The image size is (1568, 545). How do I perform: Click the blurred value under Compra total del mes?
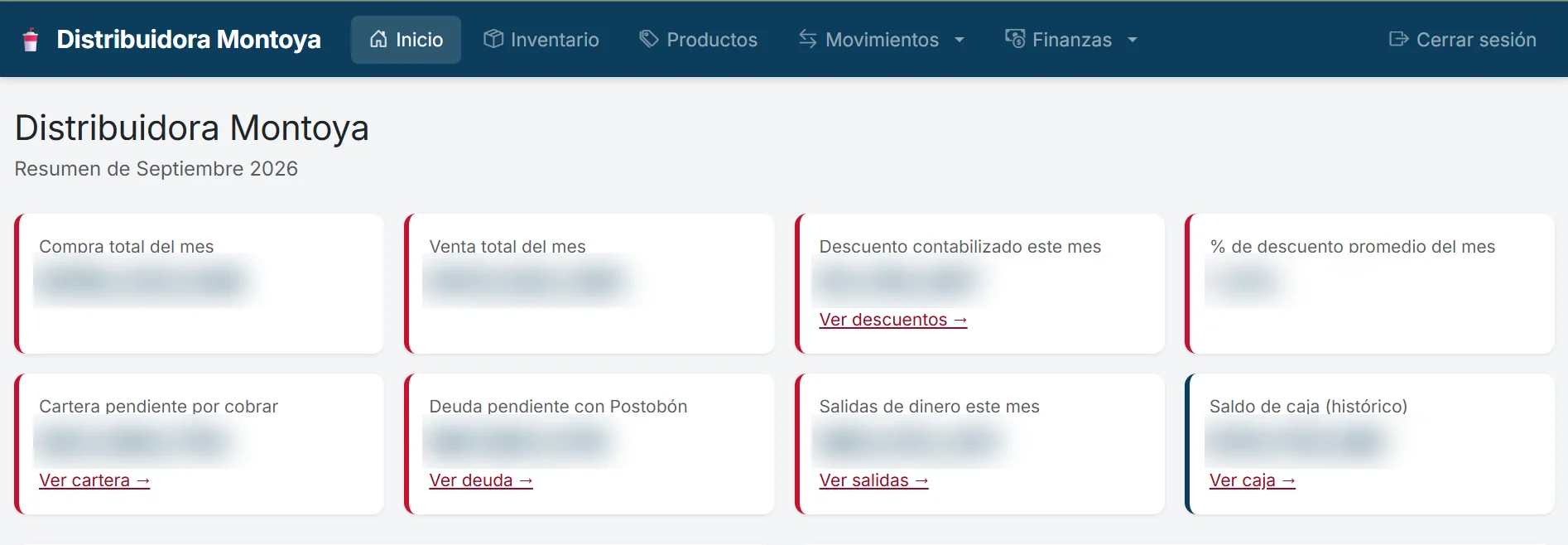(x=142, y=282)
